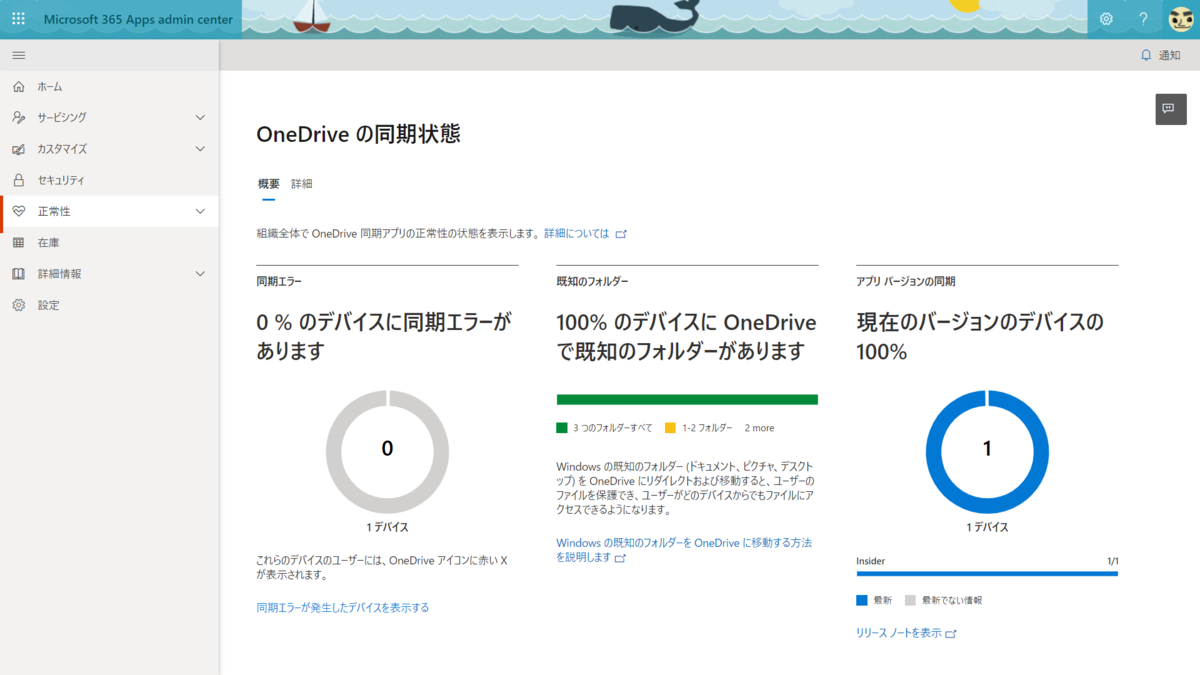The image size is (1200, 675).
Task: Click 通知 notifications label
Action: pos(1170,55)
